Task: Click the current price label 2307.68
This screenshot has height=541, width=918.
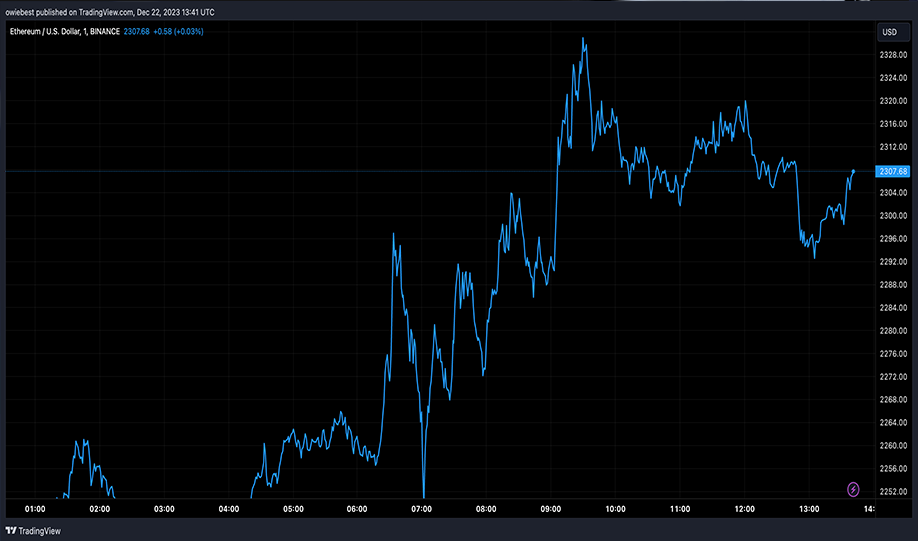Action: click(893, 171)
